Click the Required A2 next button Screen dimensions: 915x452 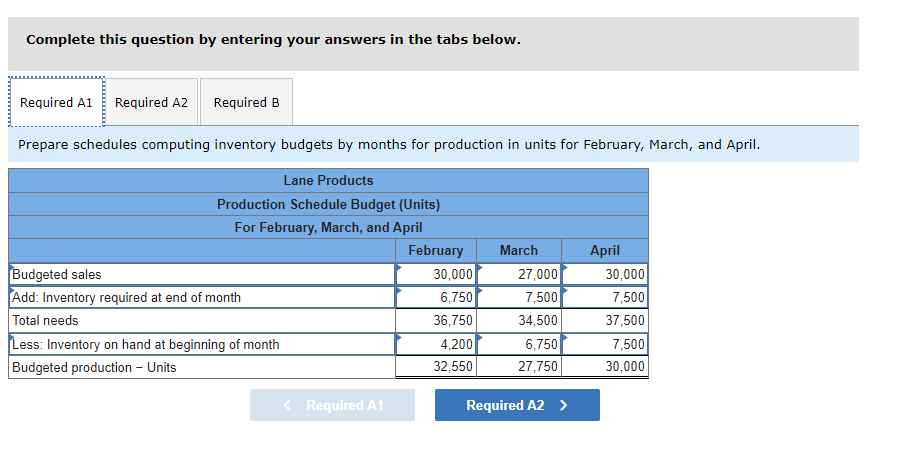[517, 405]
